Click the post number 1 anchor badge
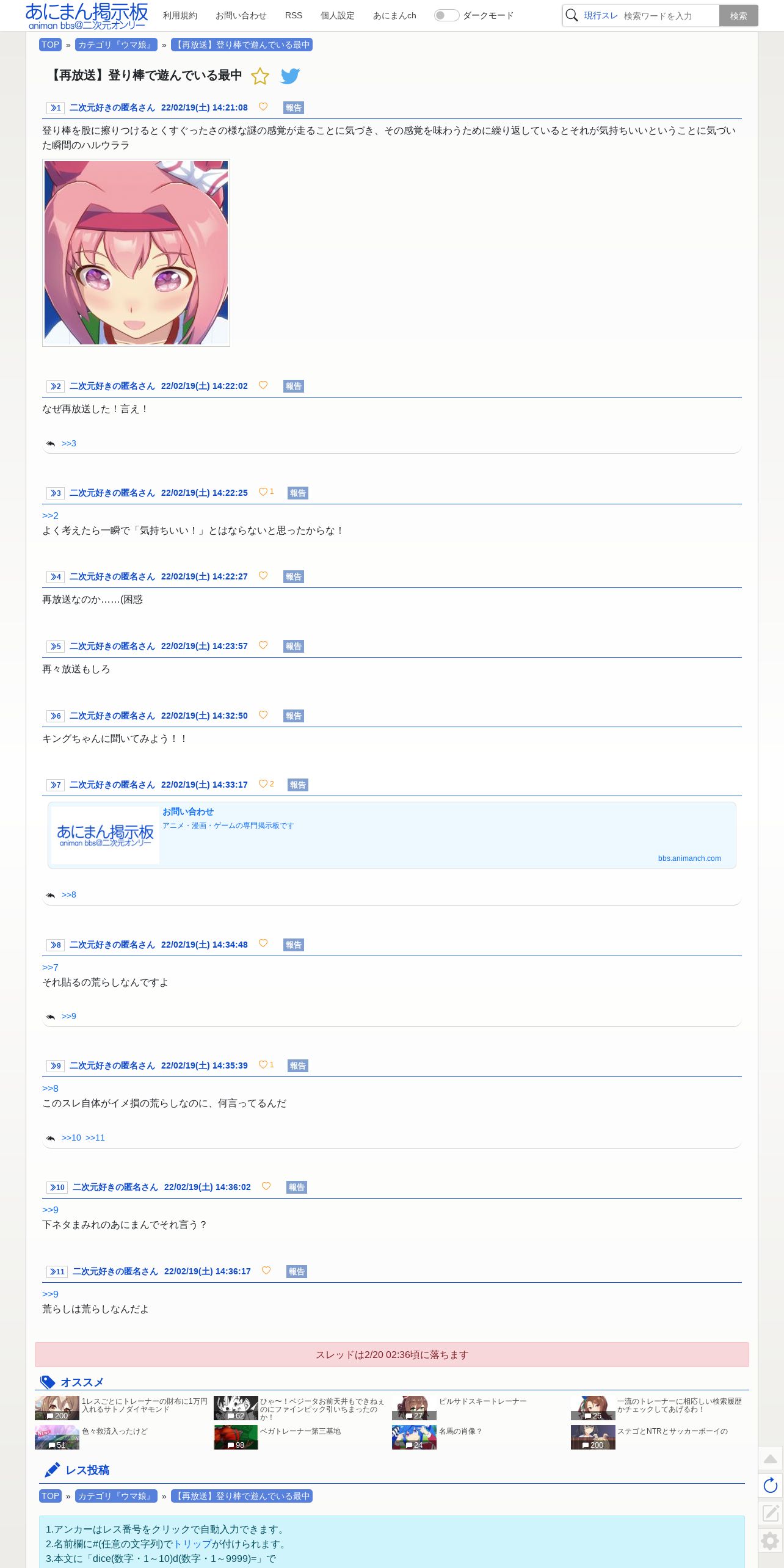 [x=56, y=108]
